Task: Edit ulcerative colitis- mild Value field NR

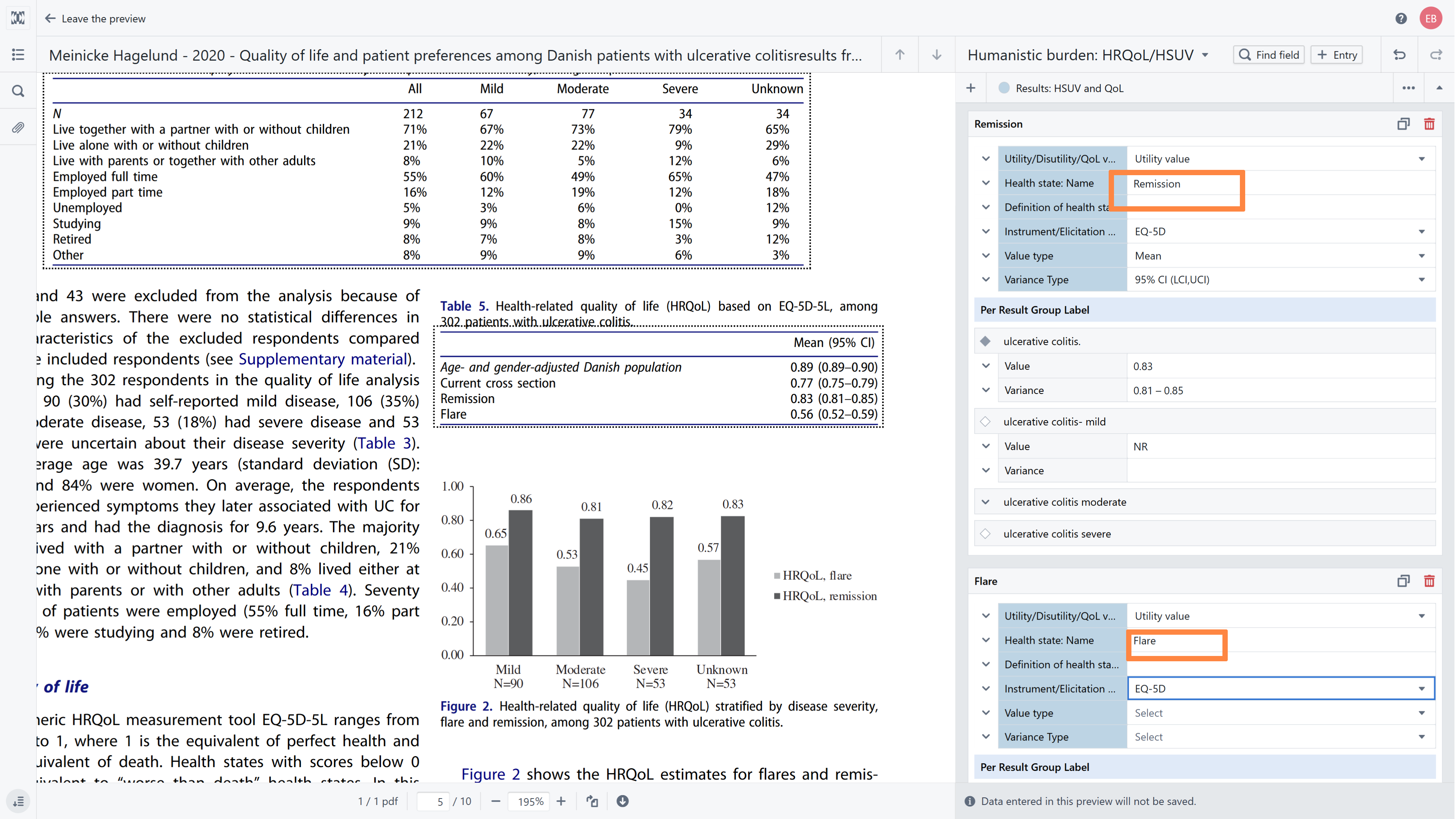Action: point(1281,447)
